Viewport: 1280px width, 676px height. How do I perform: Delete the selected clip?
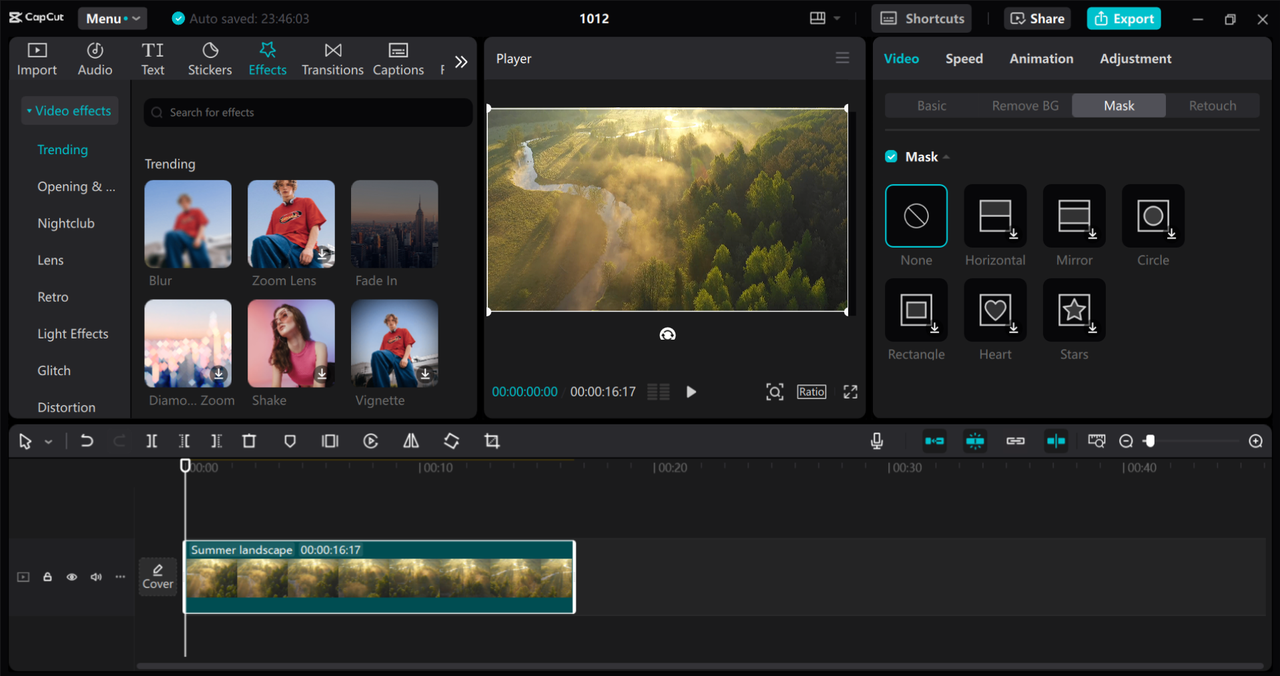(249, 441)
